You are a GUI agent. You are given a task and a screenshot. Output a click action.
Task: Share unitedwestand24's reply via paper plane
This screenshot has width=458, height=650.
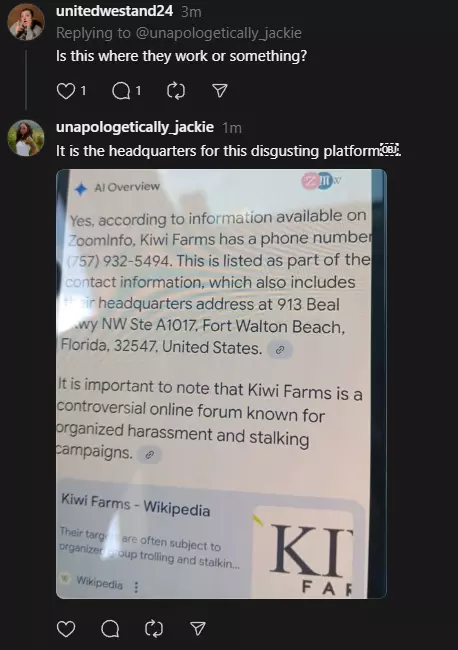[x=220, y=91]
